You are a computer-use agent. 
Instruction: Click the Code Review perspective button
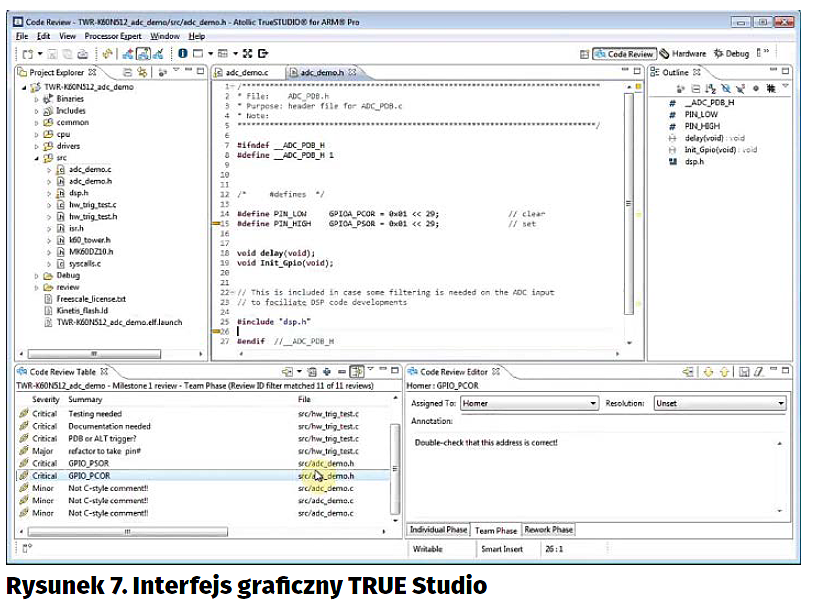point(624,54)
